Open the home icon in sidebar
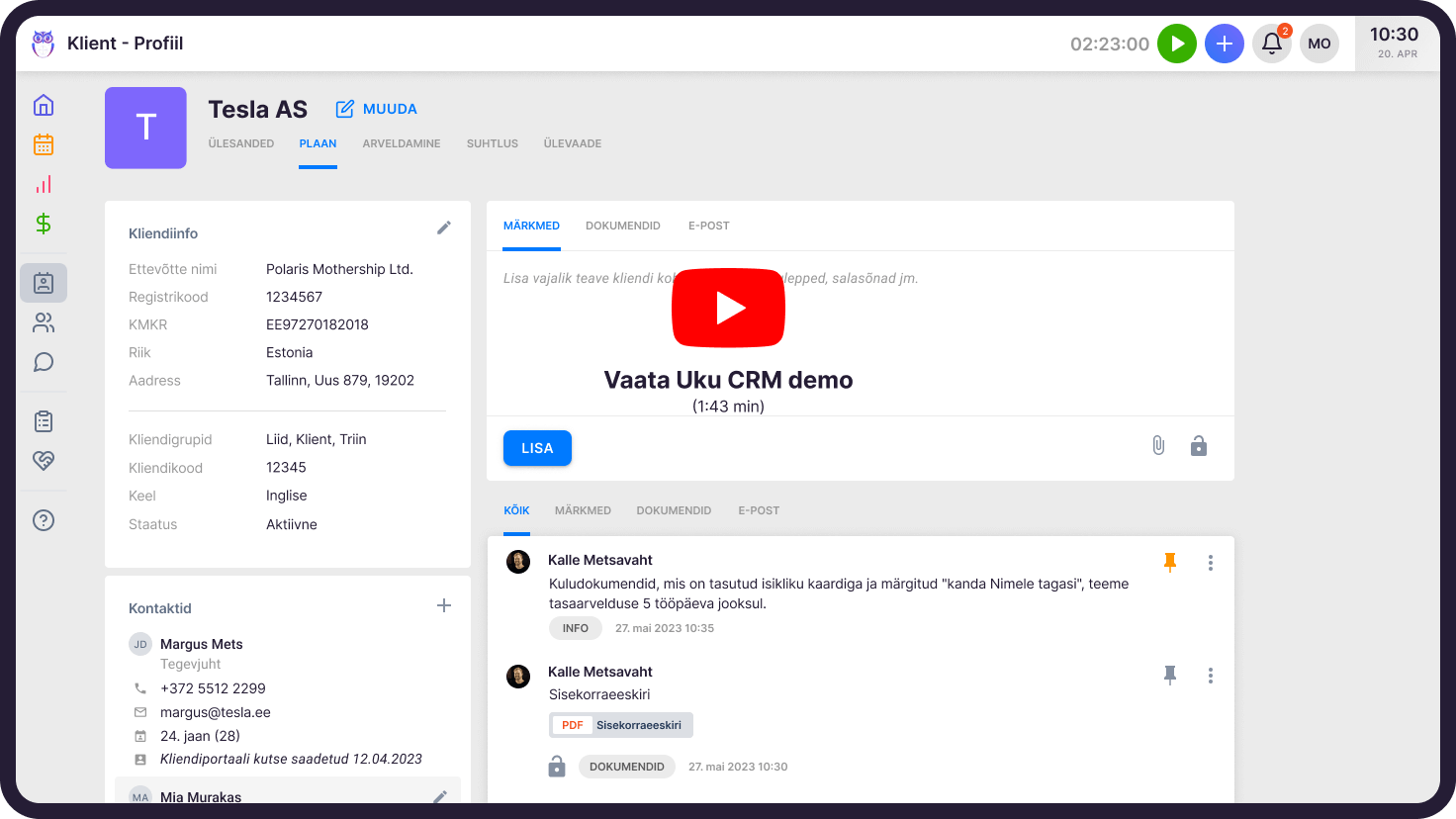Viewport: 1456px width, 819px height. tap(44, 105)
